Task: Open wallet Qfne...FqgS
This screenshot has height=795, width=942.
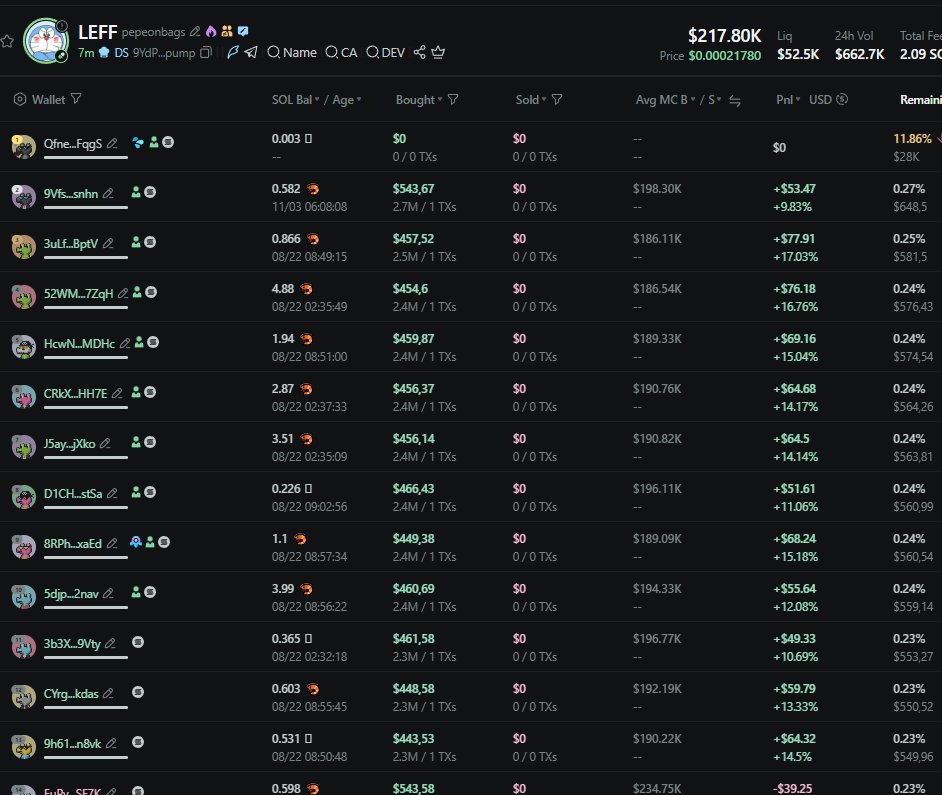Action: (x=73, y=144)
